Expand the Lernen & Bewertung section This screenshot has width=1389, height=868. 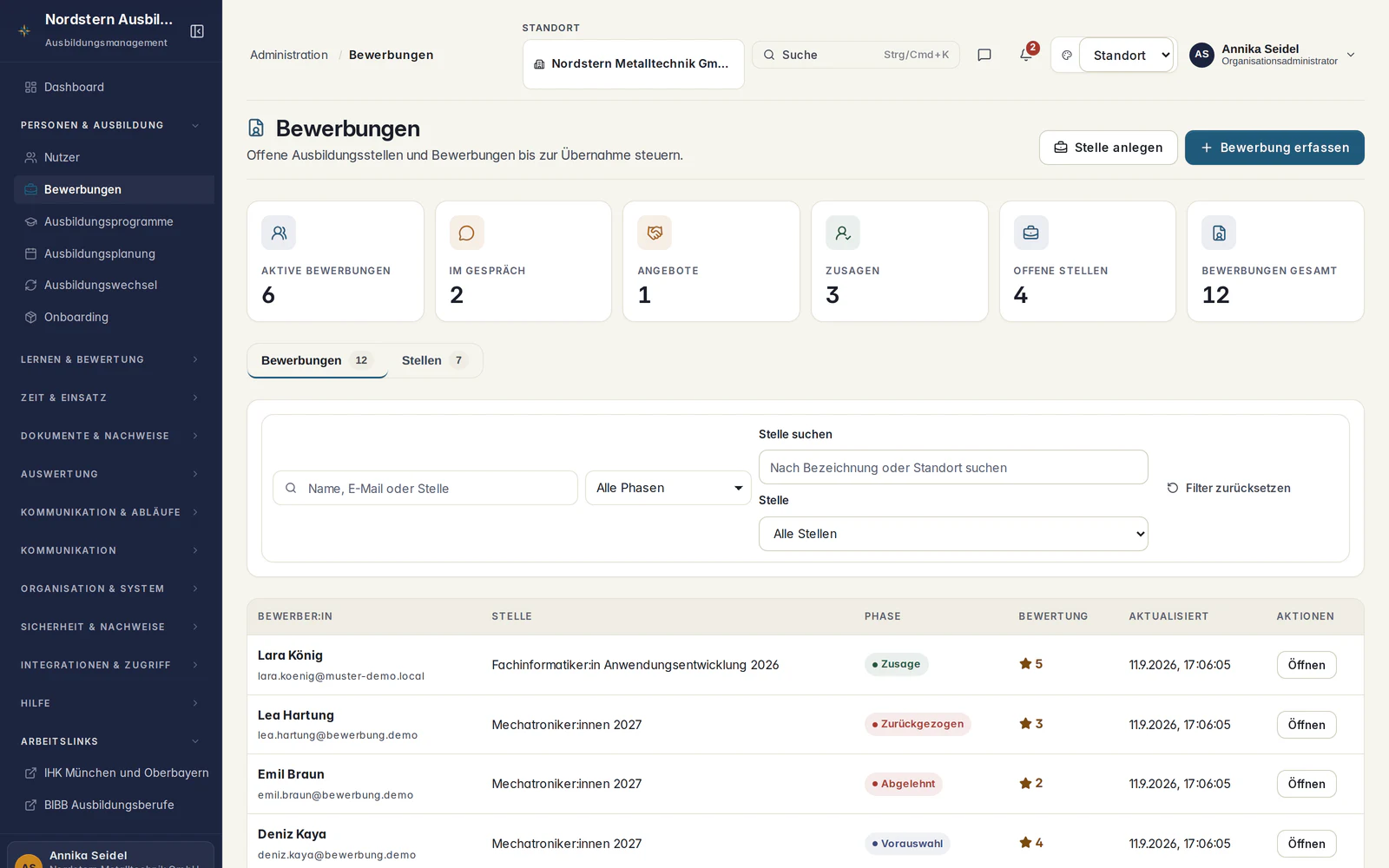[109, 359]
